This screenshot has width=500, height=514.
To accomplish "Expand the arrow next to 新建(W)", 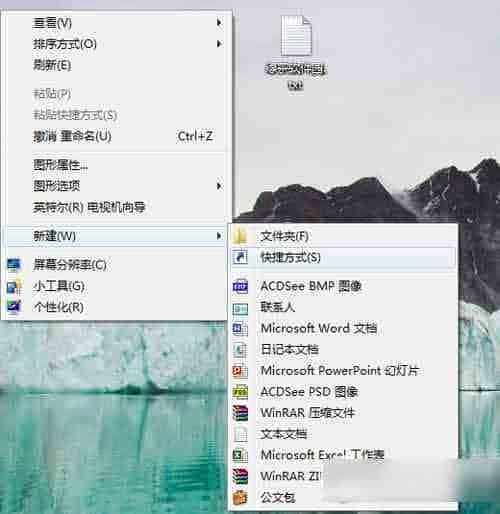I will (219, 236).
